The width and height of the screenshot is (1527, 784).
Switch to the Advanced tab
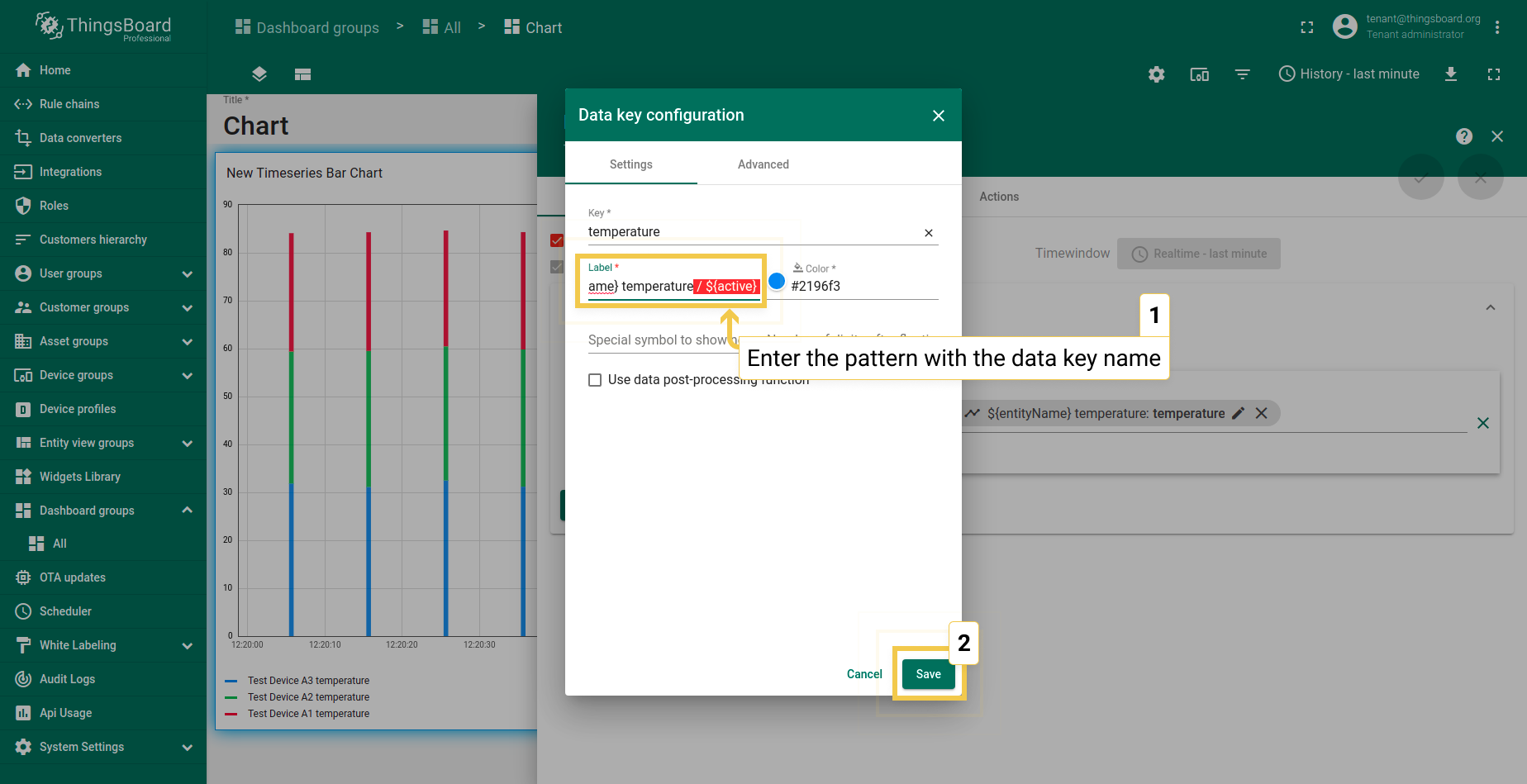763,164
